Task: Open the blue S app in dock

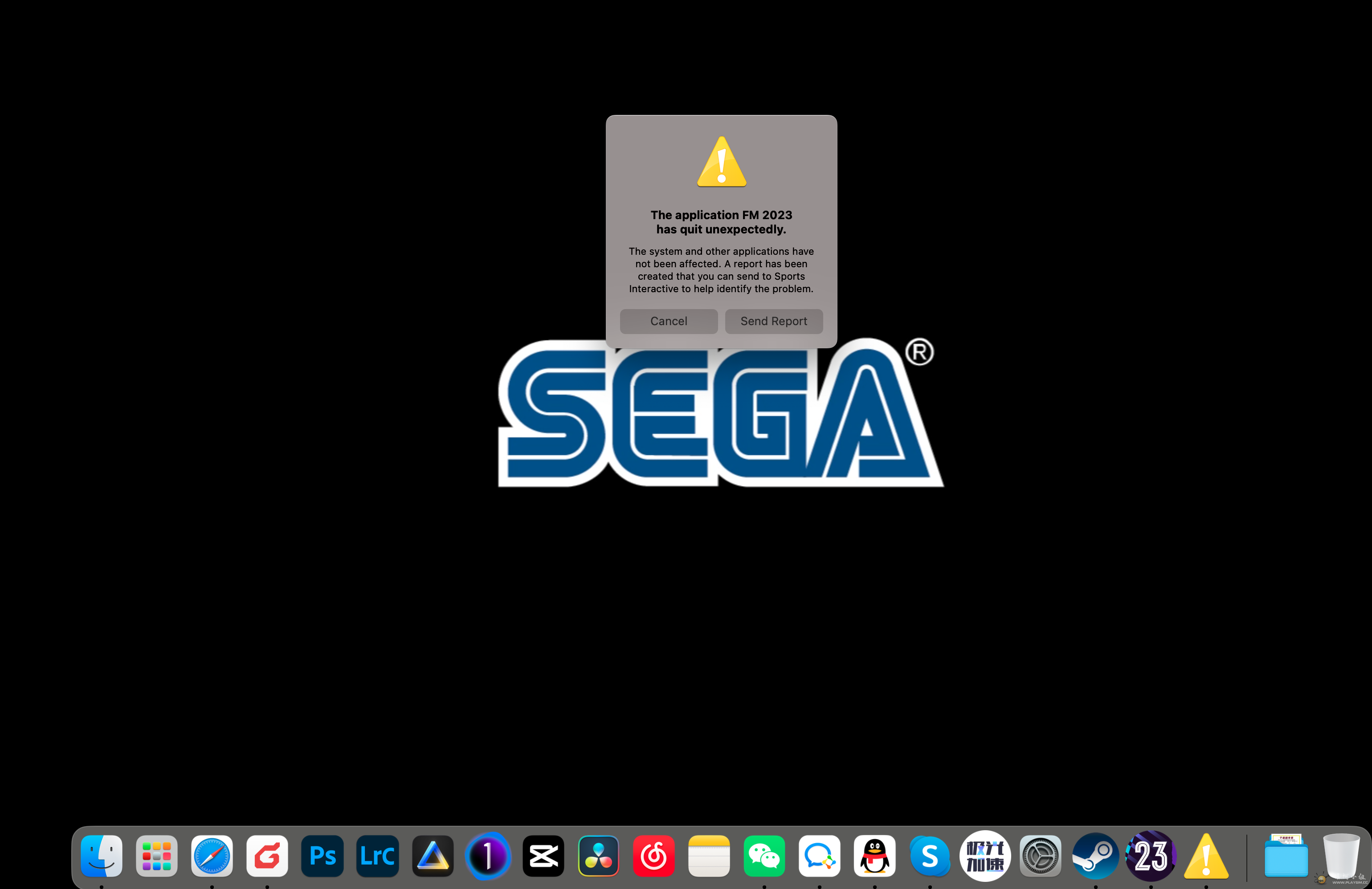Action: [930, 856]
